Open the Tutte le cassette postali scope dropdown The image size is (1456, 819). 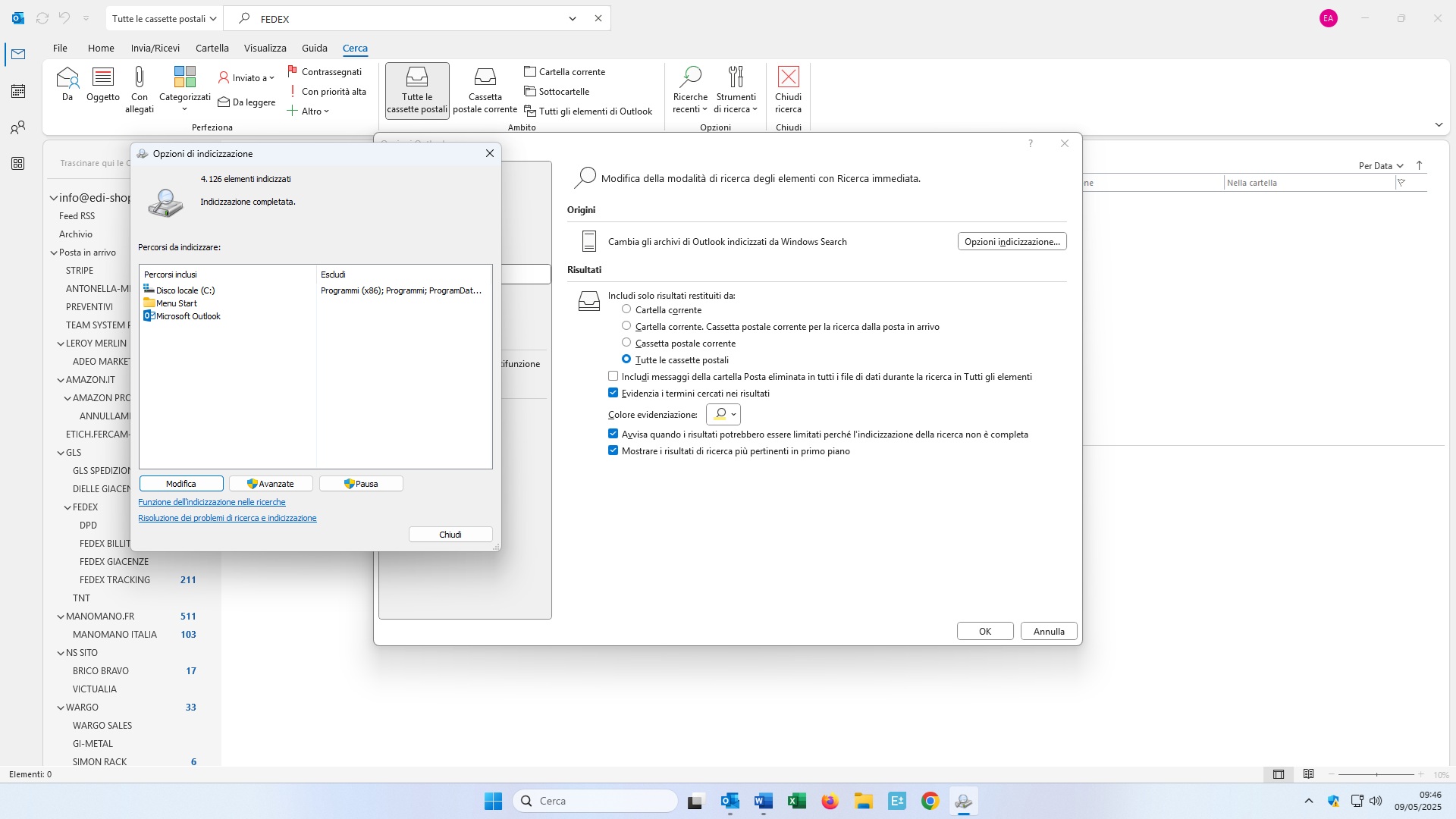point(165,18)
